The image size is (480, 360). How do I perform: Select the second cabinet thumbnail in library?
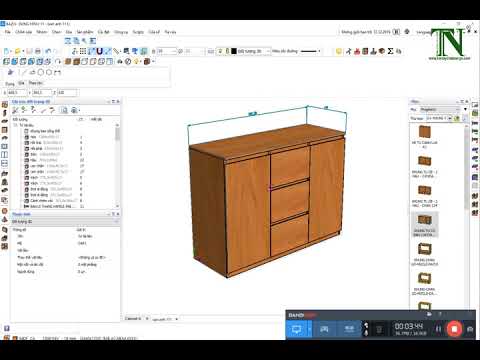click(425, 161)
